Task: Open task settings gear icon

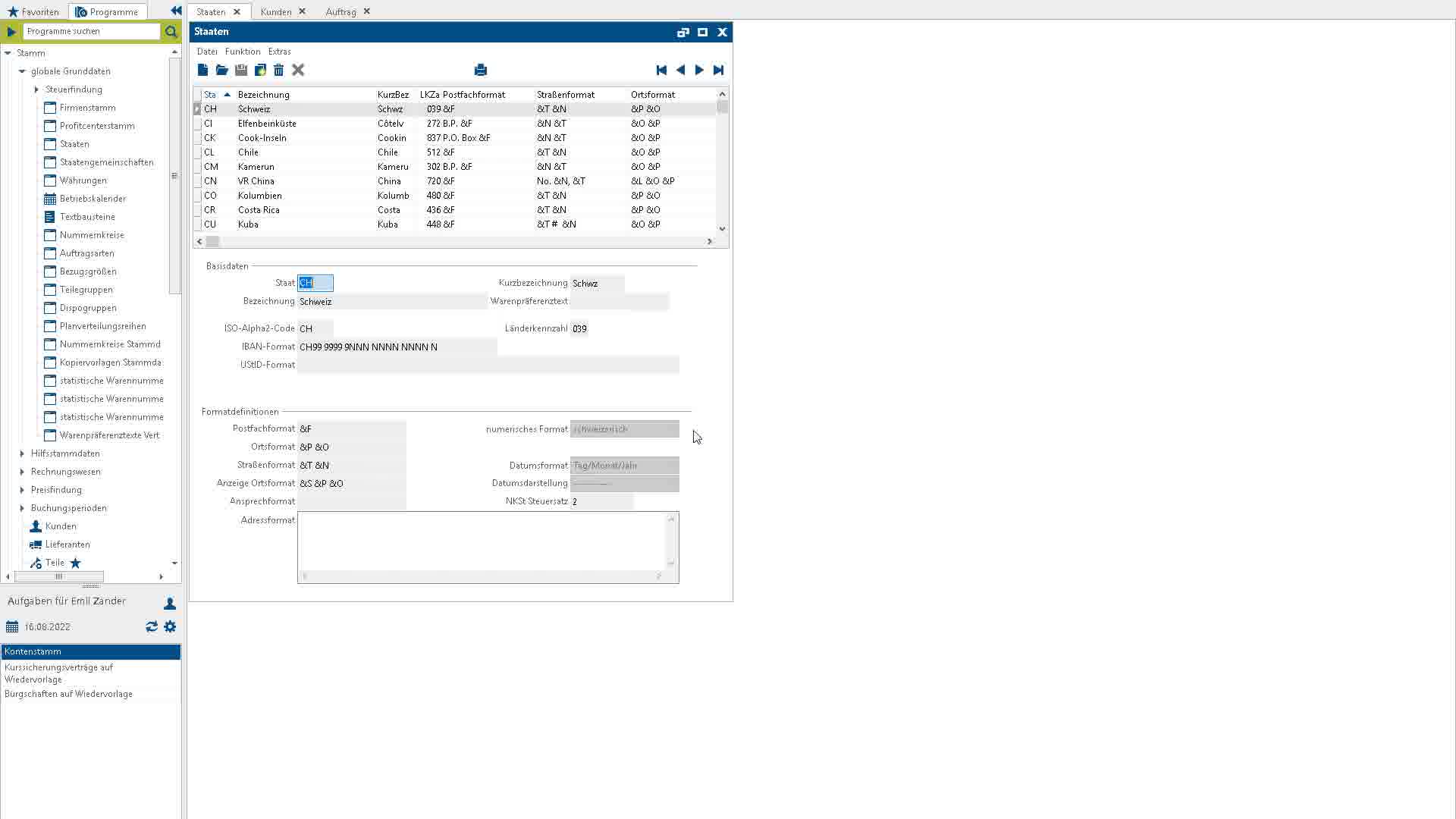Action: pos(170,626)
